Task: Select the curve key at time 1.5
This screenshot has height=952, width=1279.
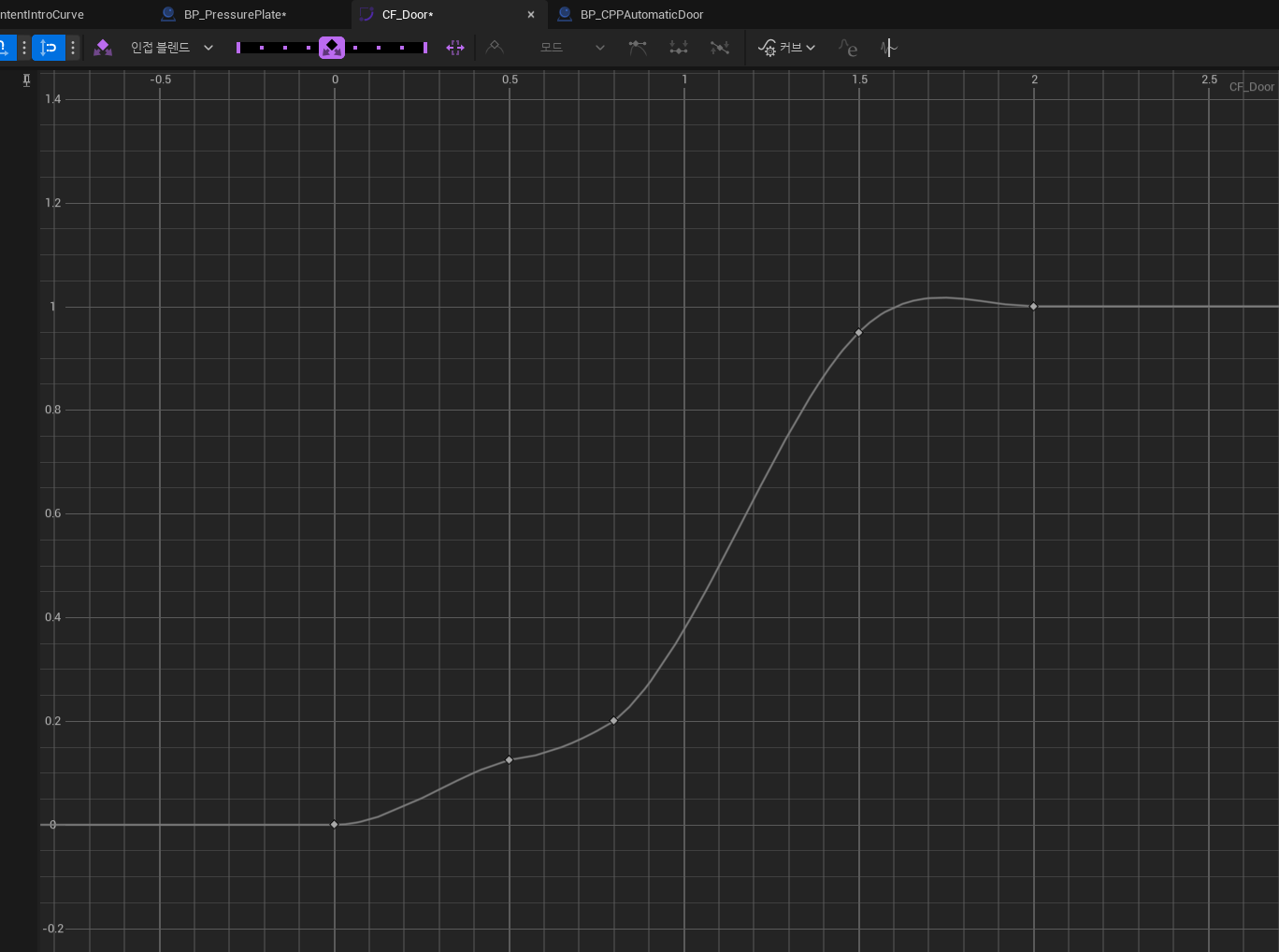Action: click(859, 333)
